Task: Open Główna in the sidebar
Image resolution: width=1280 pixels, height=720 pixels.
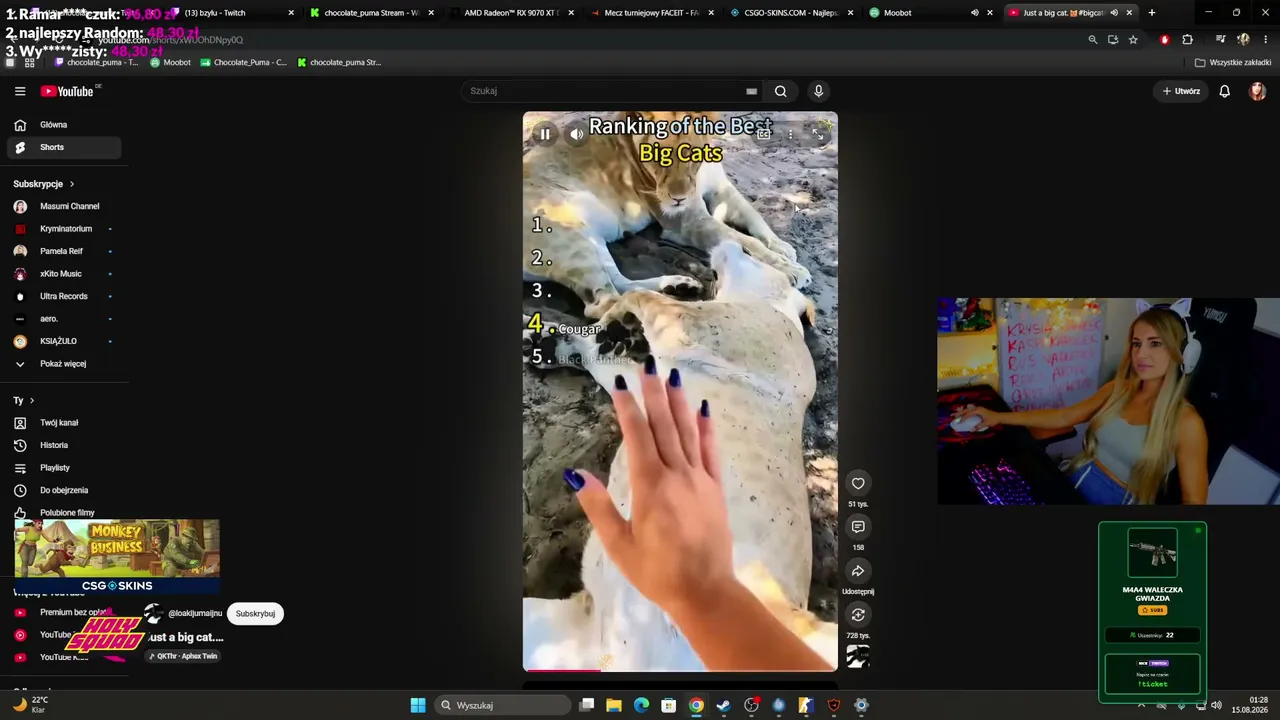Action: click(x=65, y=125)
